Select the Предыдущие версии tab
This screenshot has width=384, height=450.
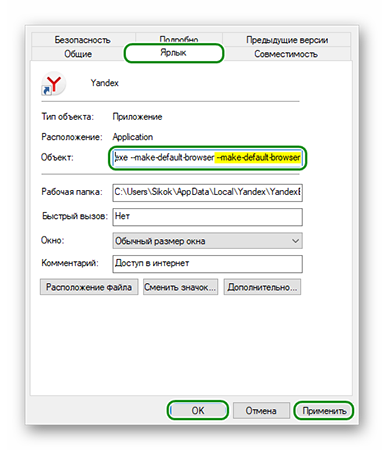287,40
